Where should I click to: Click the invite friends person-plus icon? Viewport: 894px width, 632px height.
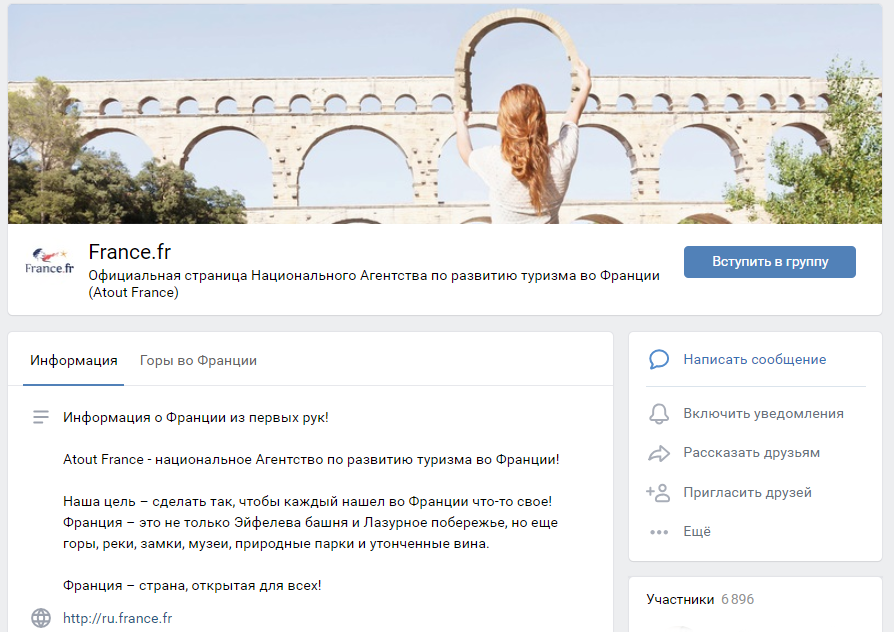click(x=658, y=492)
